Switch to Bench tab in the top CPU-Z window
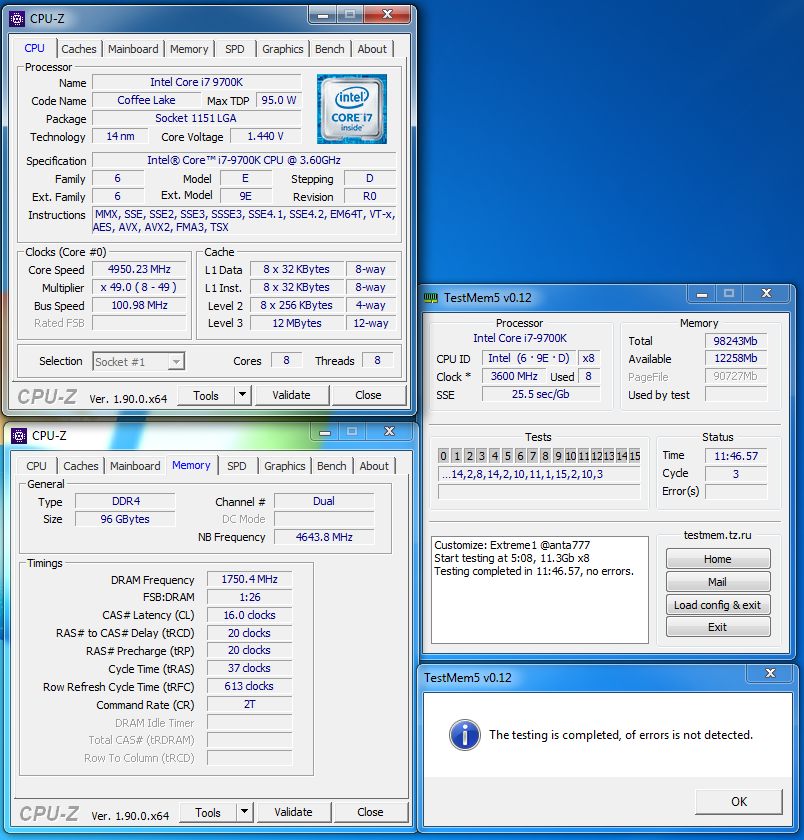Viewport: 804px width, 840px height. pos(329,49)
